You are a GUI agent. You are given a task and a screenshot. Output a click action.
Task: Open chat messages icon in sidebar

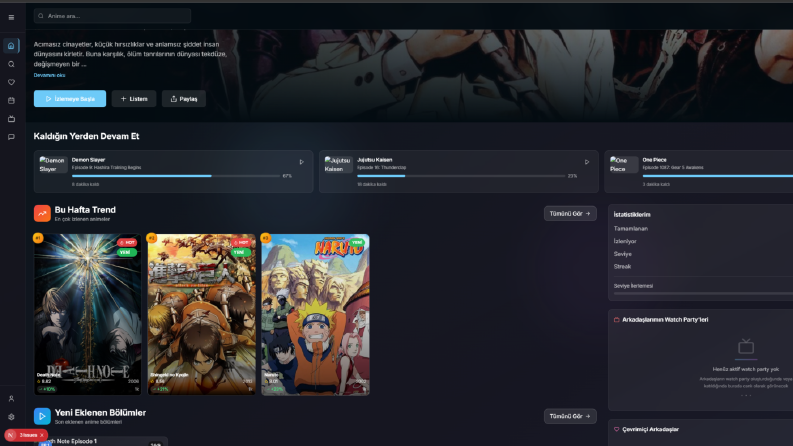[x=11, y=137]
